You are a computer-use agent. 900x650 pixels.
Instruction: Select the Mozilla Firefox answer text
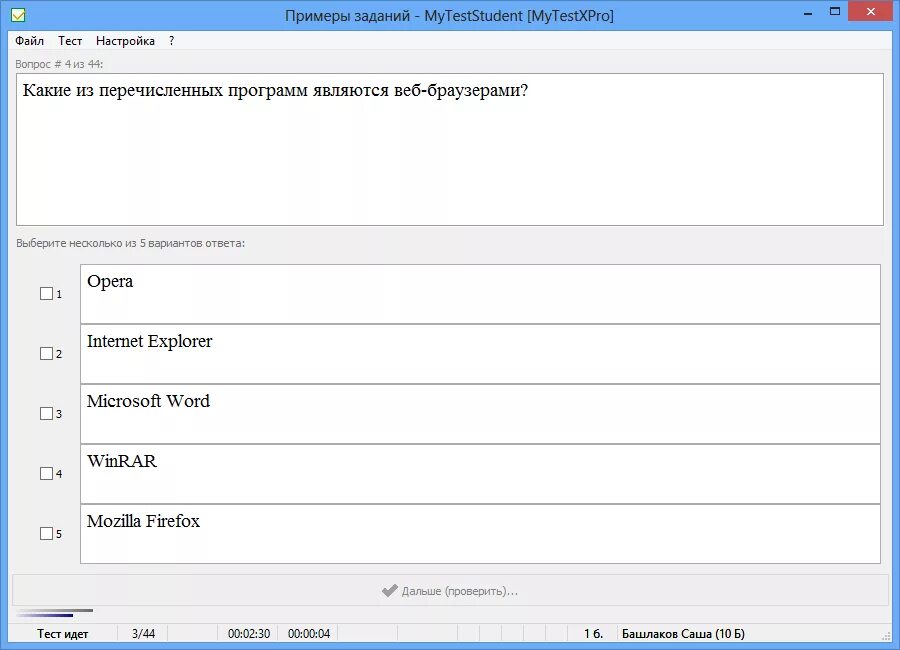[143, 521]
